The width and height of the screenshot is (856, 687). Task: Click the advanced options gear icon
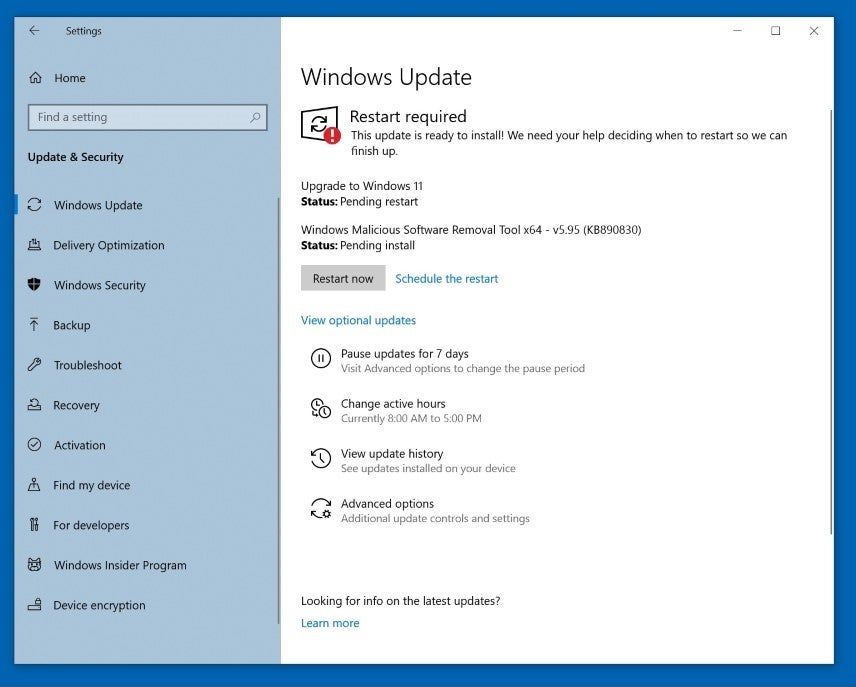pyautogui.click(x=320, y=508)
